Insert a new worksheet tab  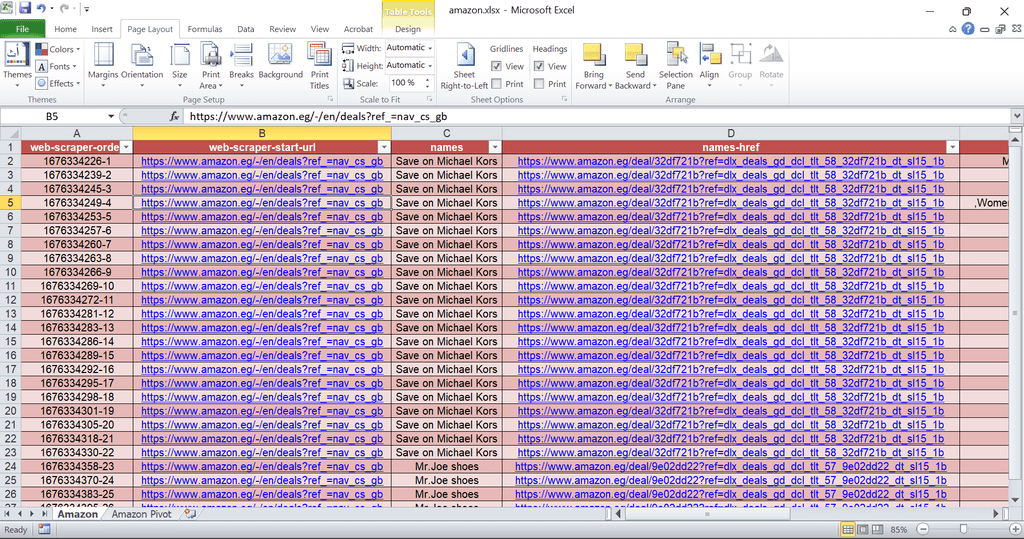click(190, 514)
